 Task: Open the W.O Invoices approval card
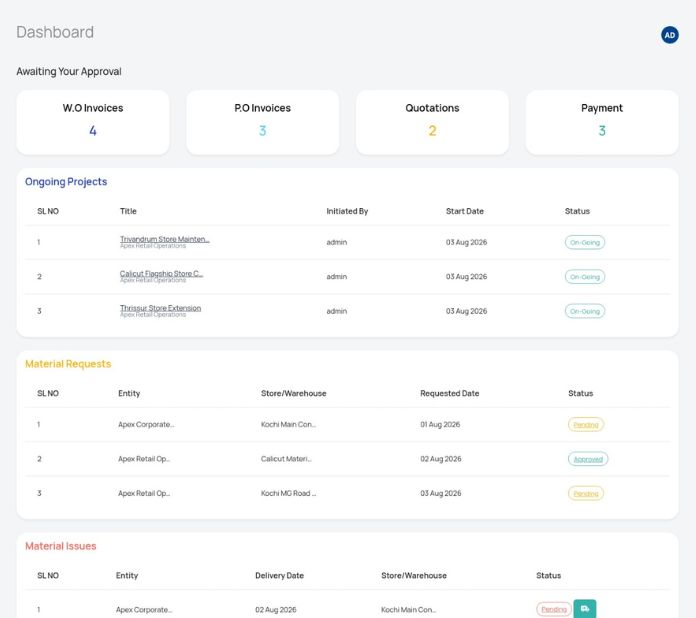pos(93,123)
